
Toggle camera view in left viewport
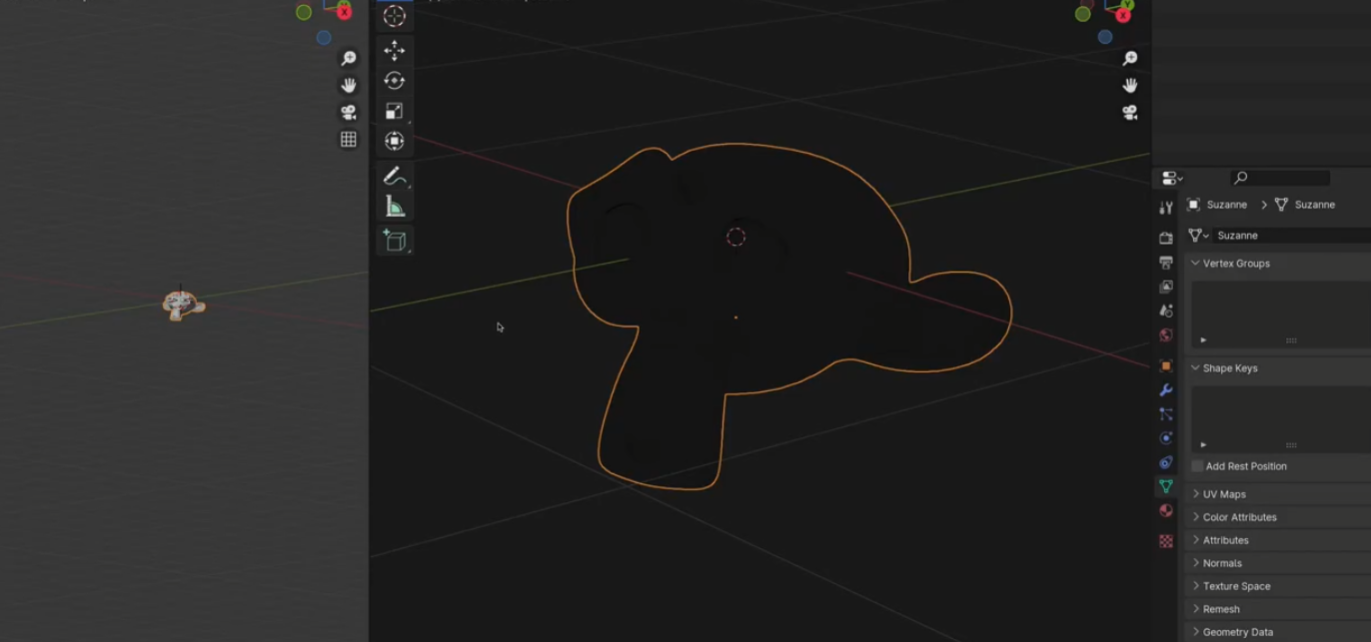point(348,112)
